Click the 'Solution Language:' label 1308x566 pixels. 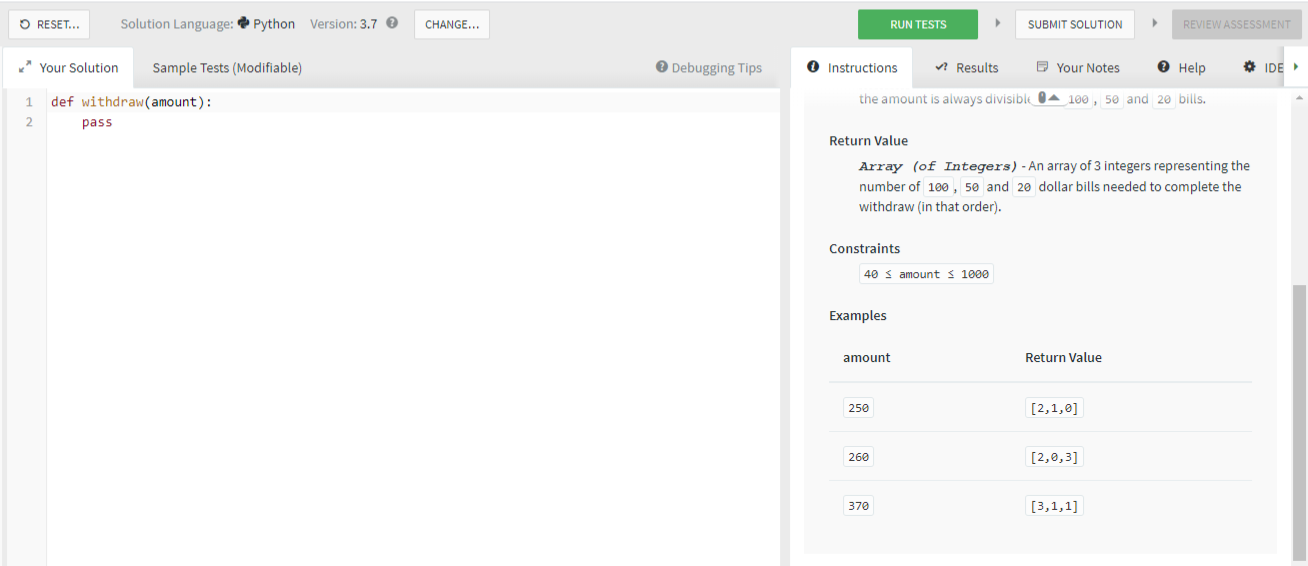pyautogui.click(x=177, y=24)
